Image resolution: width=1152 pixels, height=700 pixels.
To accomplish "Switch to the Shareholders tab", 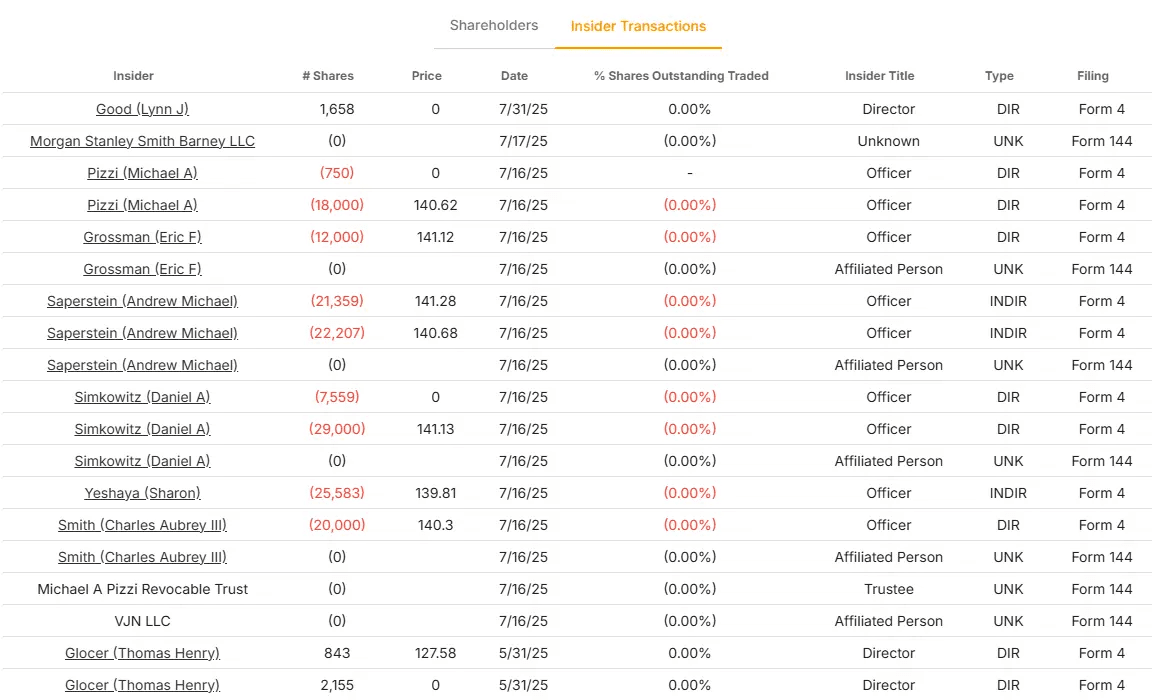I will point(494,26).
